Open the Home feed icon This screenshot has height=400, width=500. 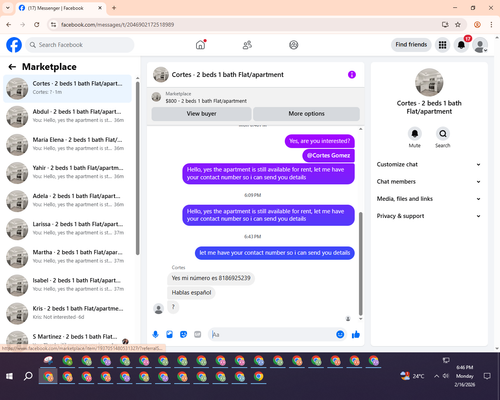click(200, 45)
